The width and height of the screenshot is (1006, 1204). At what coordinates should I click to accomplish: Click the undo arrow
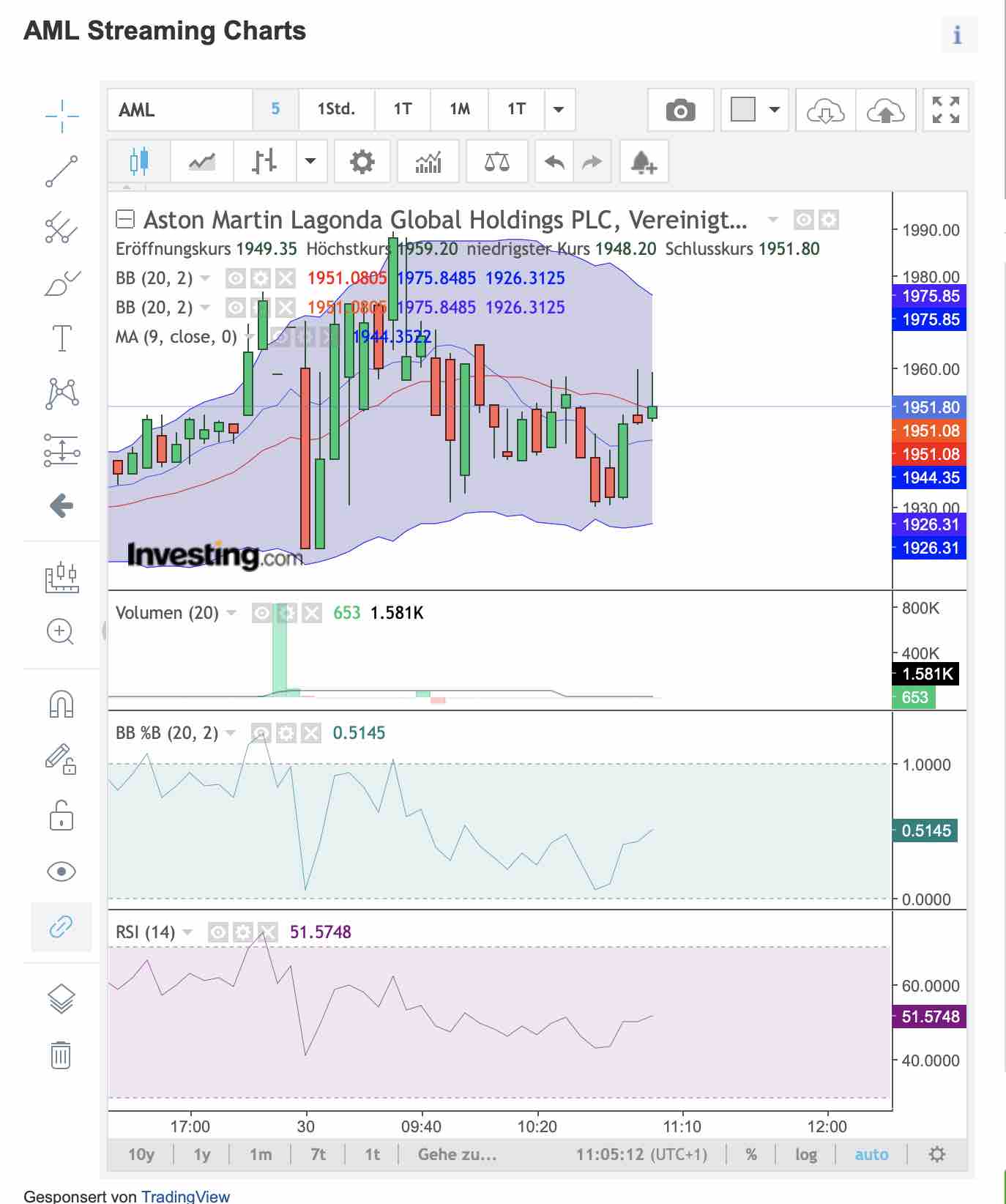tap(554, 161)
